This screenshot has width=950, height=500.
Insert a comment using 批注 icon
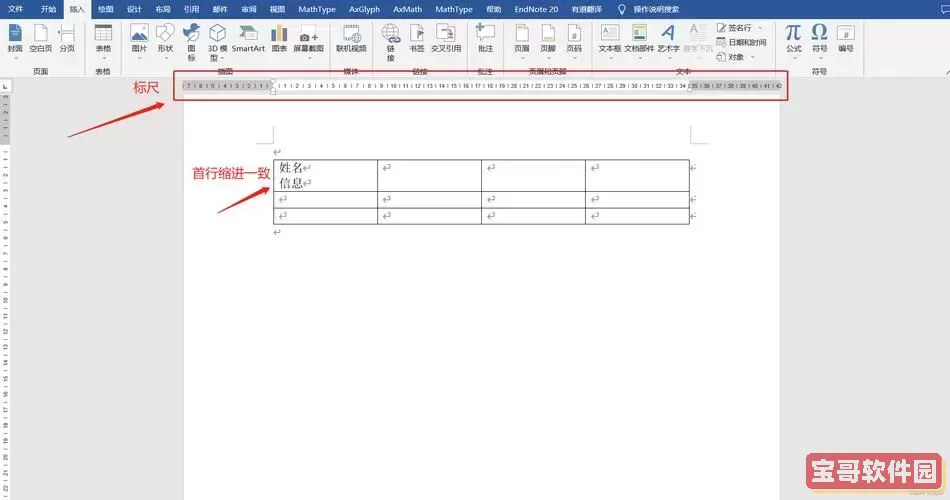coord(485,38)
